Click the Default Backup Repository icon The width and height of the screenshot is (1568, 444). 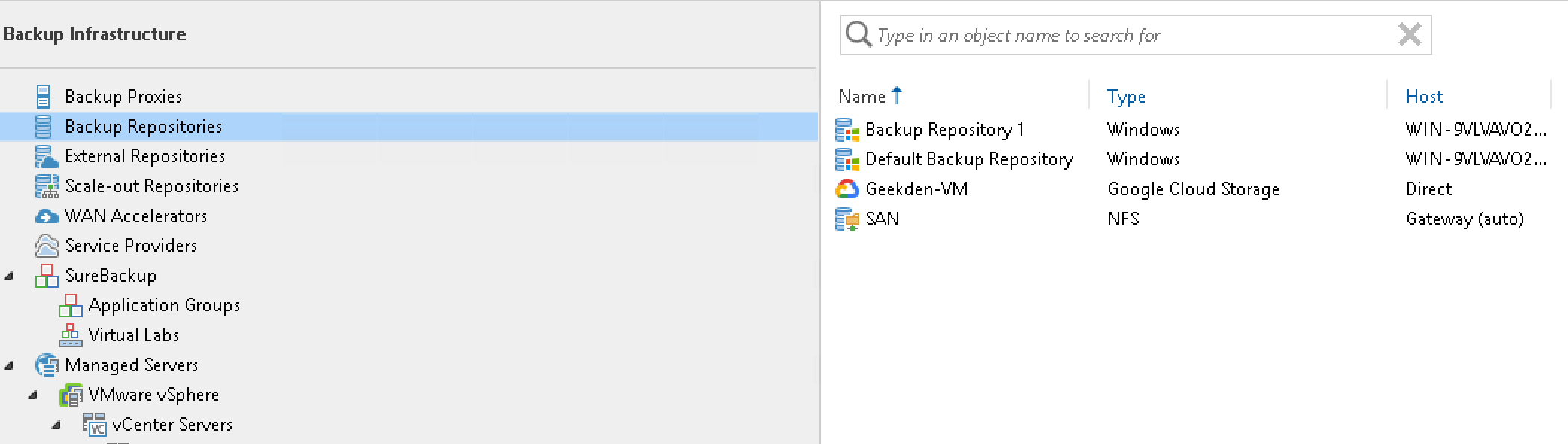847,159
